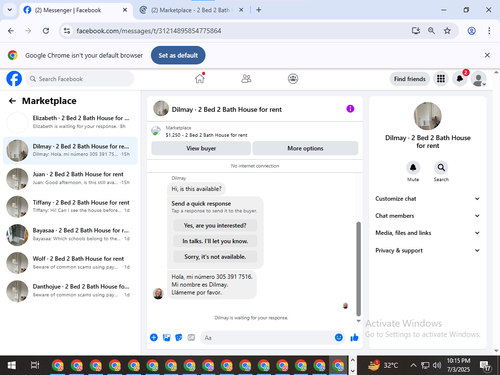
Task: Send a thumbs-up like
Action: point(354,337)
